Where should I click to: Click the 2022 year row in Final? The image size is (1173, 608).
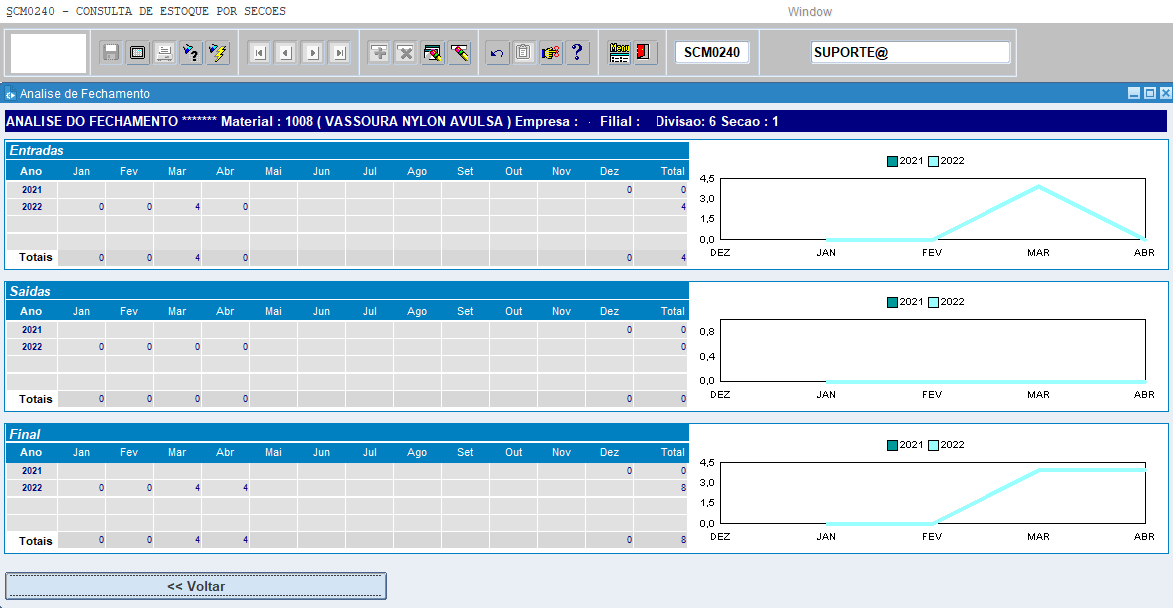346,488
